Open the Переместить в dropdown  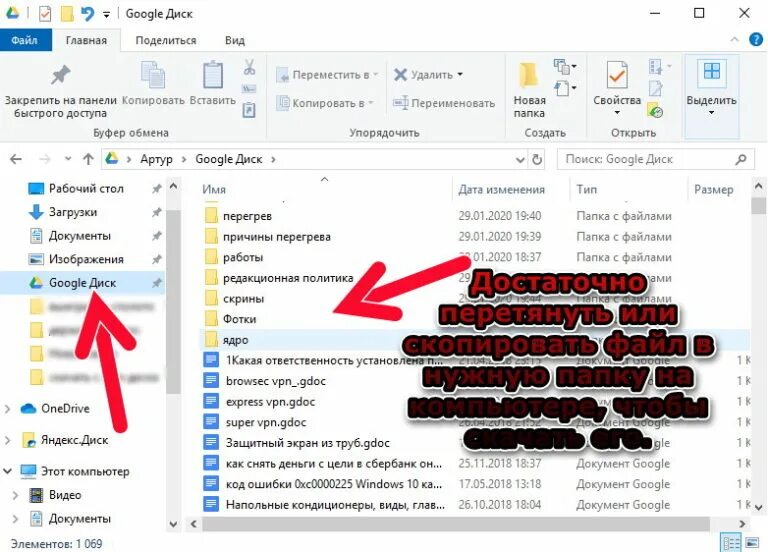click(x=327, y=75)
